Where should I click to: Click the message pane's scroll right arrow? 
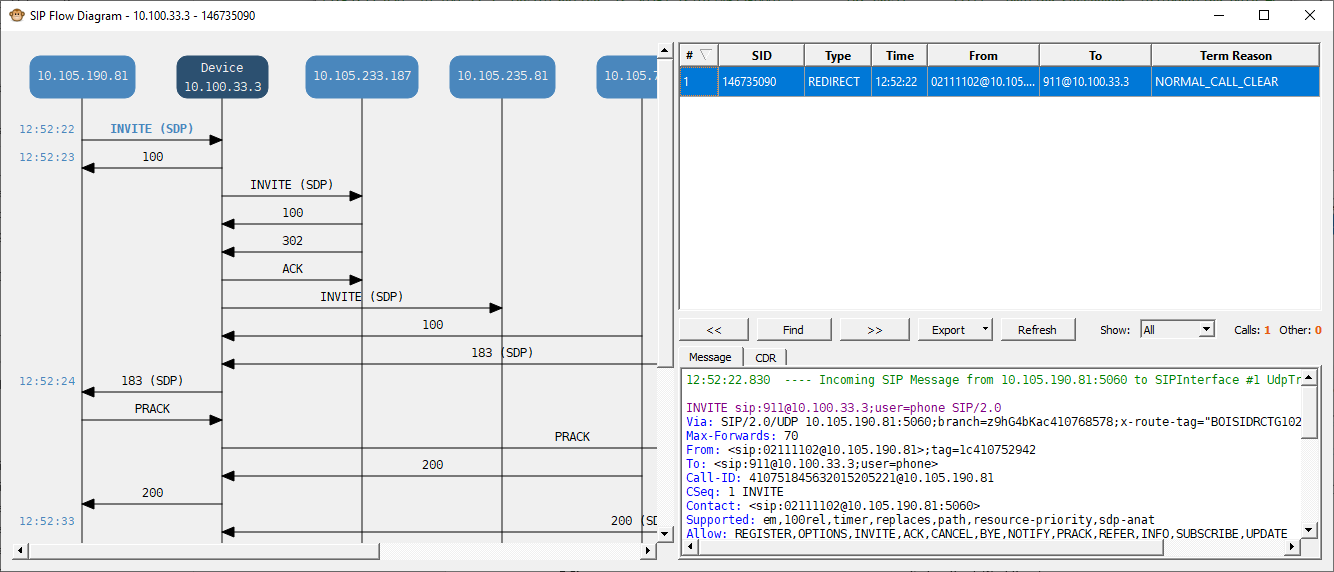click(1291, 546)
